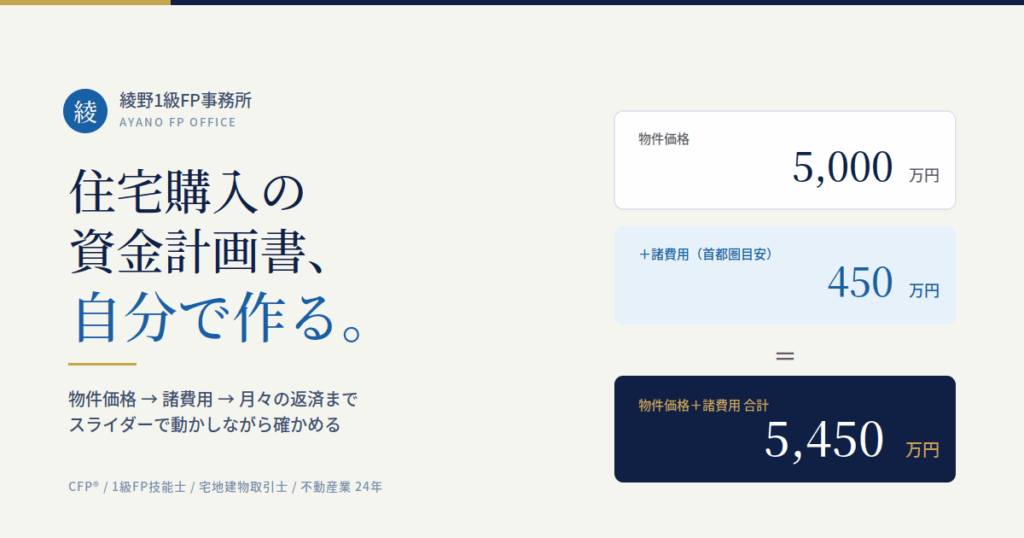Click the +諸費用(首都圏目安) label

pos(705,254)
